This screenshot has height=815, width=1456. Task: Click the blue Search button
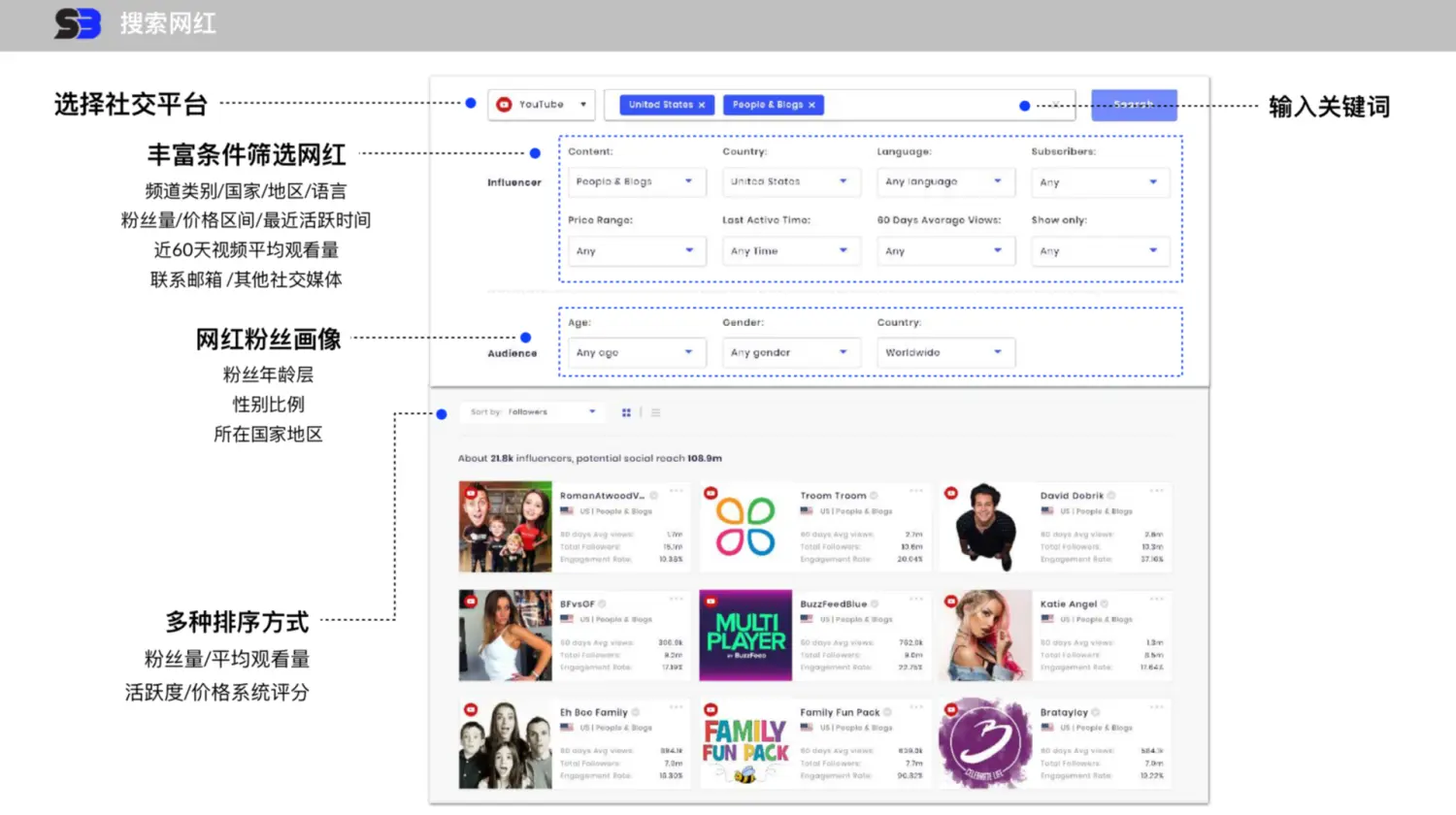pos(1134,105)
